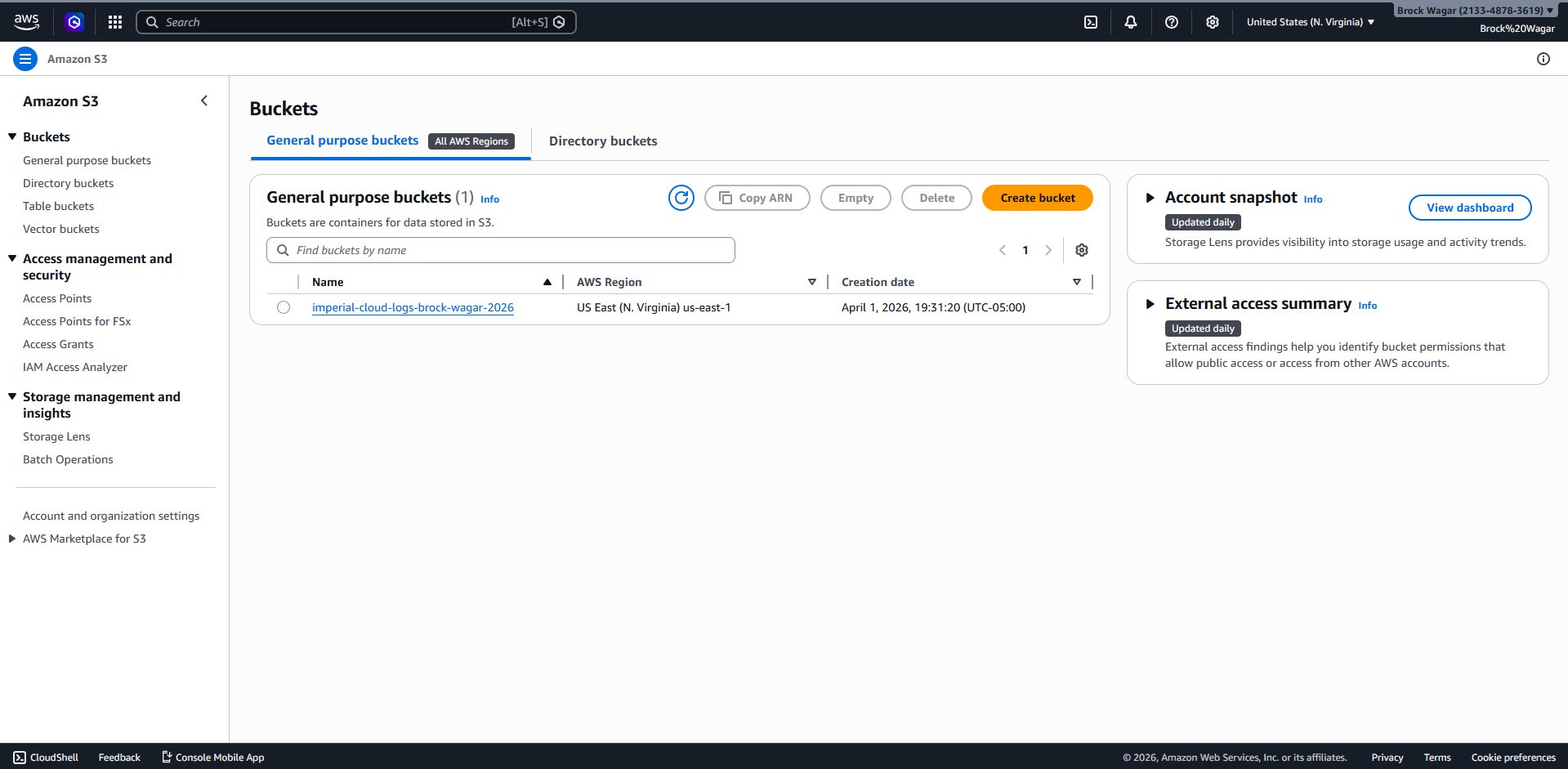The width and height of the screenshot is (1568, 769).
Task: Go to the next page of buckets
Action: point(1048,250)
